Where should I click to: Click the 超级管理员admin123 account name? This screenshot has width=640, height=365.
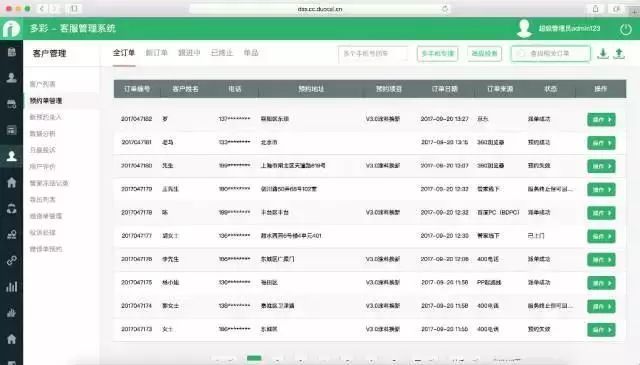pyautogui.click(x=569, y=29)
